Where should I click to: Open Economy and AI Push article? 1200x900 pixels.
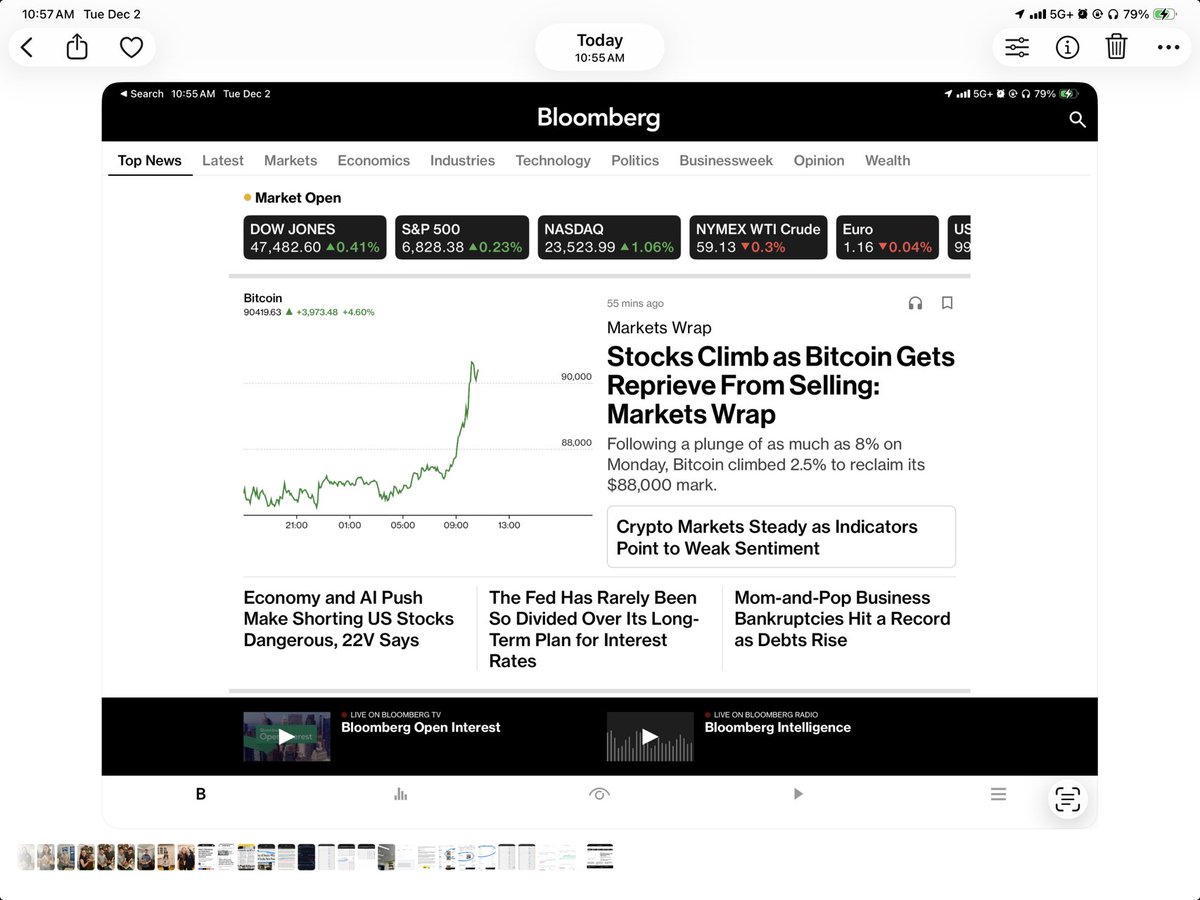click(x=349, y=619)
